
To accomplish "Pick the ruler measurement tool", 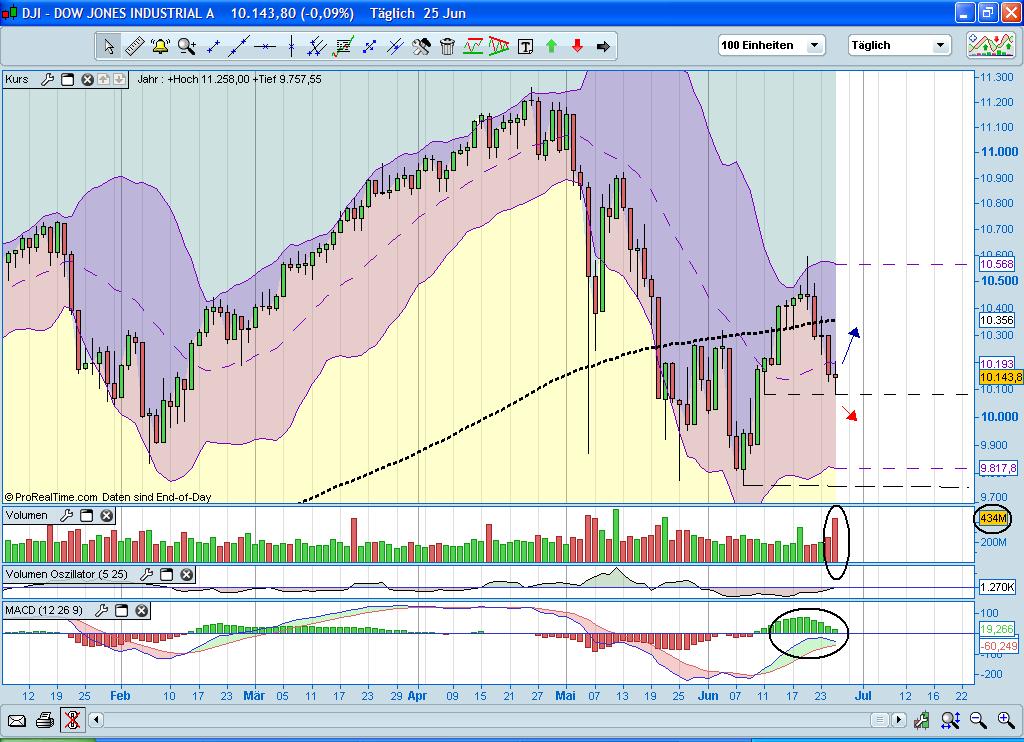I will (x=135, y=46).
